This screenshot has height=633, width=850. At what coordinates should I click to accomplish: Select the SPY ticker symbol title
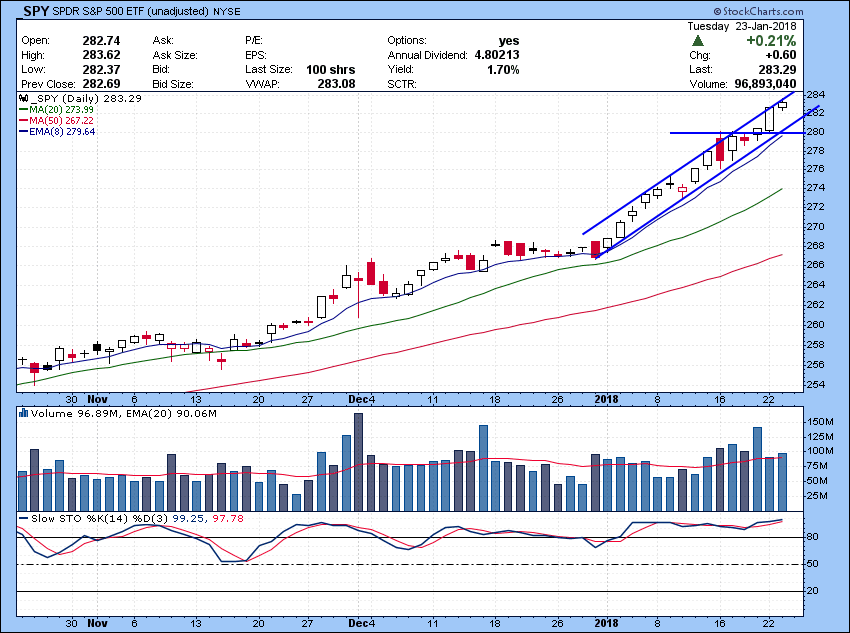(36, 11)
